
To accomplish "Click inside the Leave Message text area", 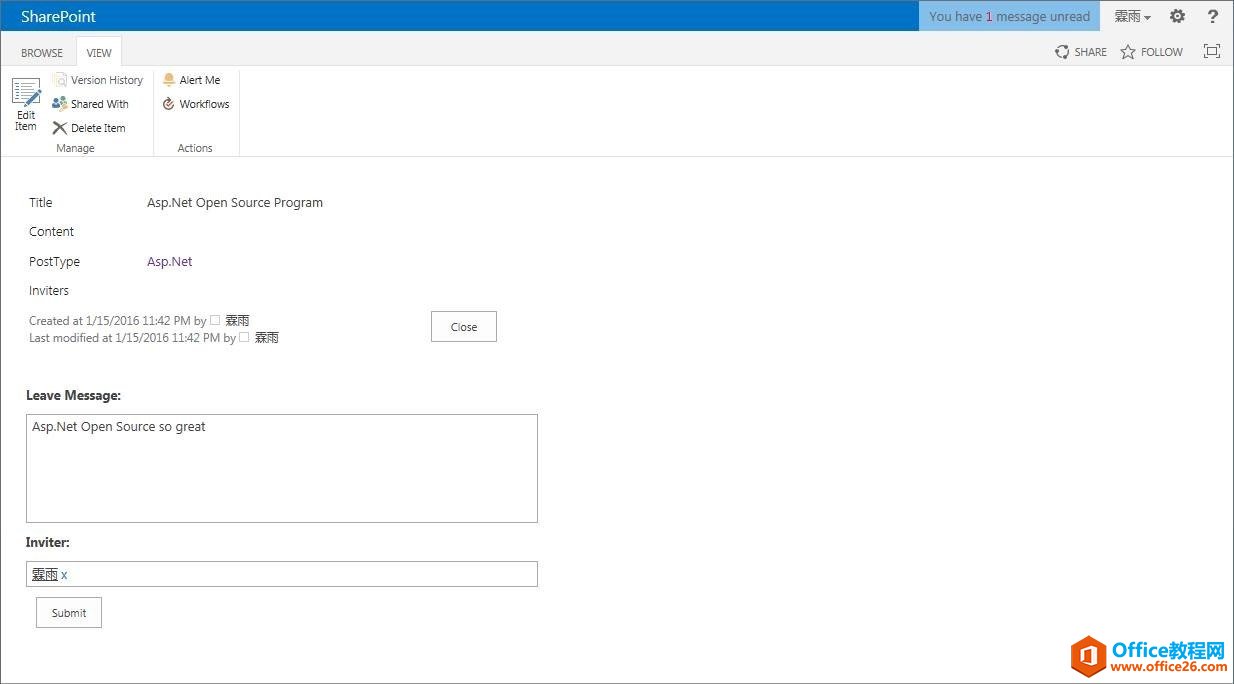I will (282, 468).
